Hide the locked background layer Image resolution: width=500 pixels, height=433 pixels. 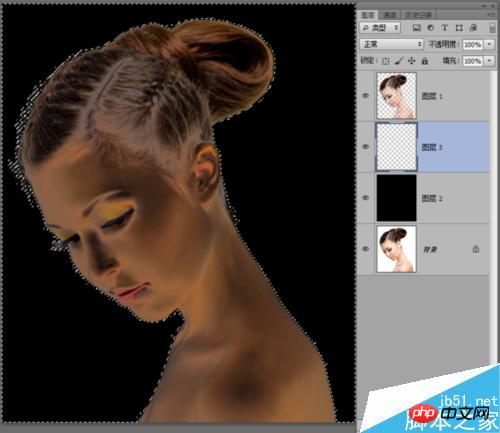pos(366,249)
